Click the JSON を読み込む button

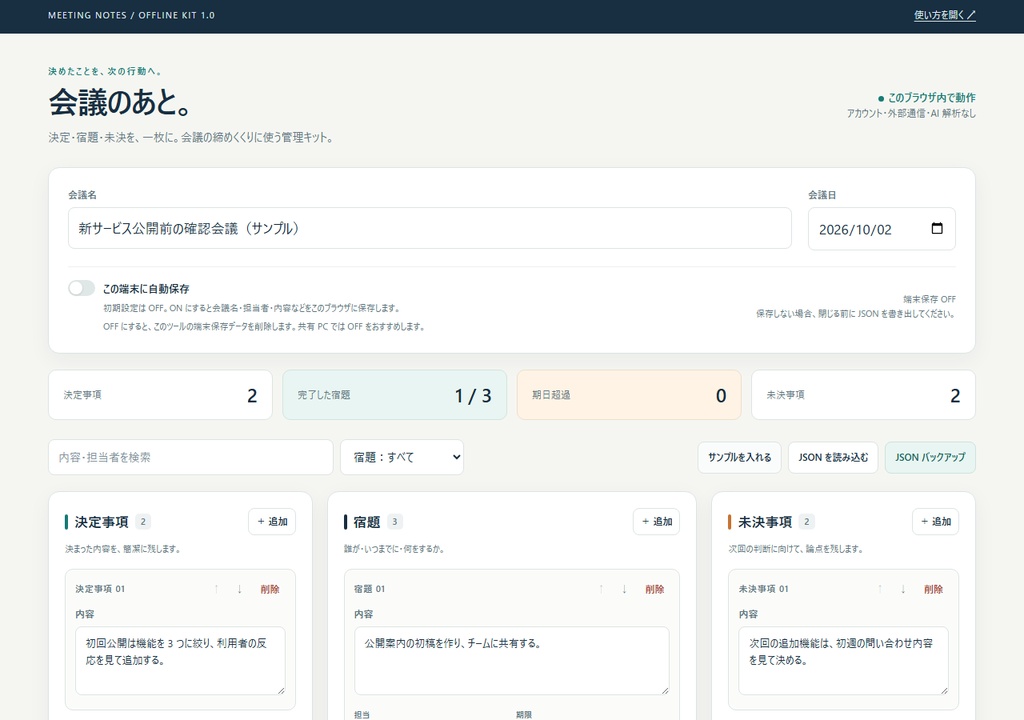pyautogui.click(x=833, y=457)
